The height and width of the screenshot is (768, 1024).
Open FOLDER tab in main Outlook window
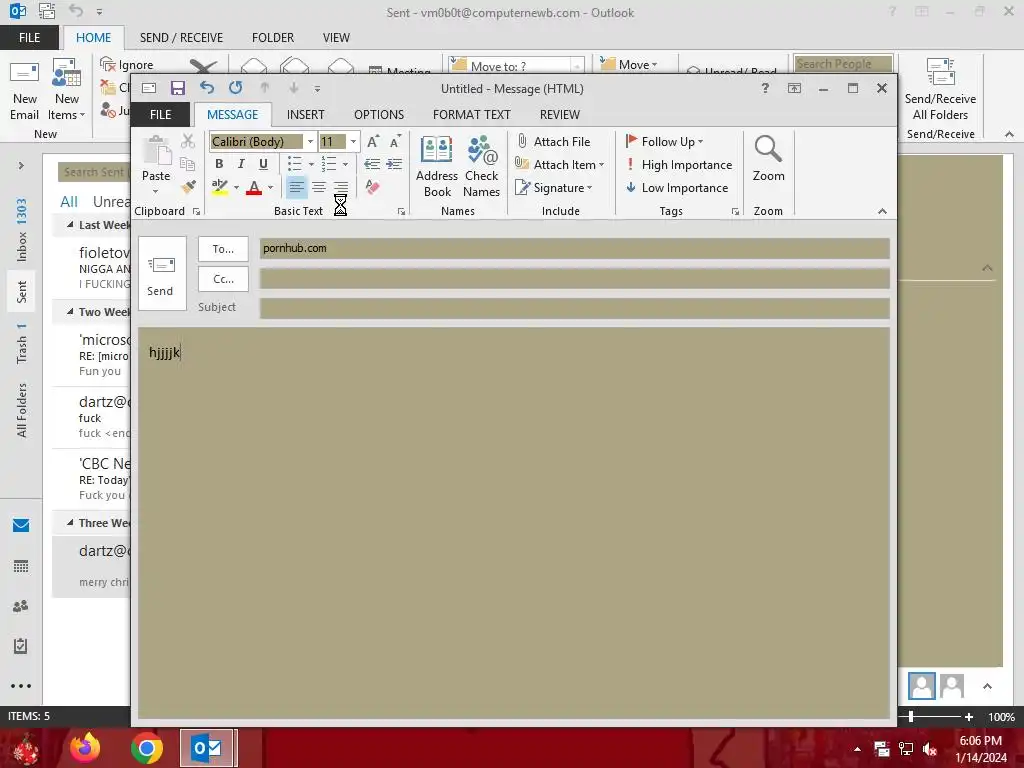coord(273,38)
